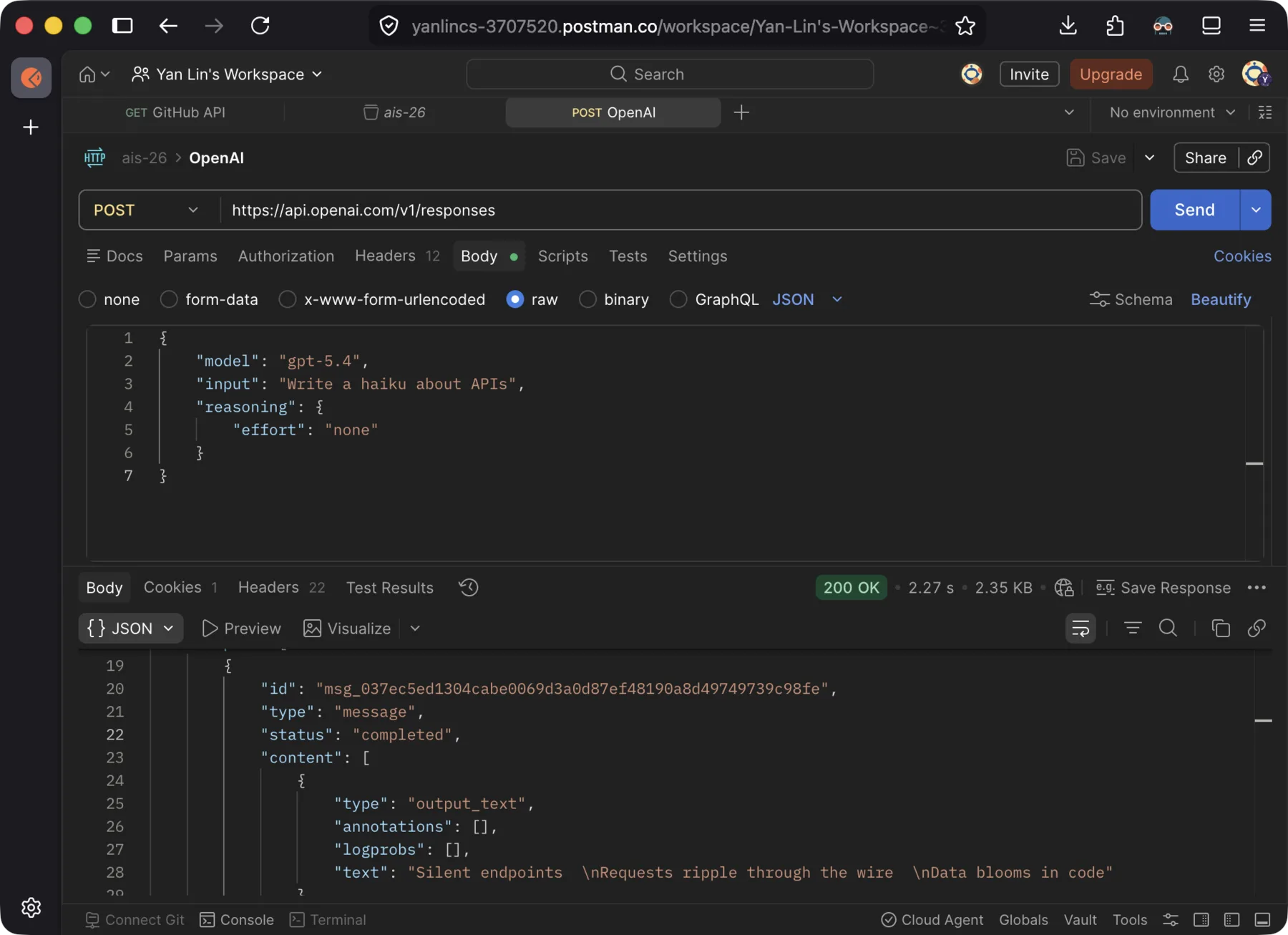
Task: Open settings gear in top header
Action: pos(1216,74)
